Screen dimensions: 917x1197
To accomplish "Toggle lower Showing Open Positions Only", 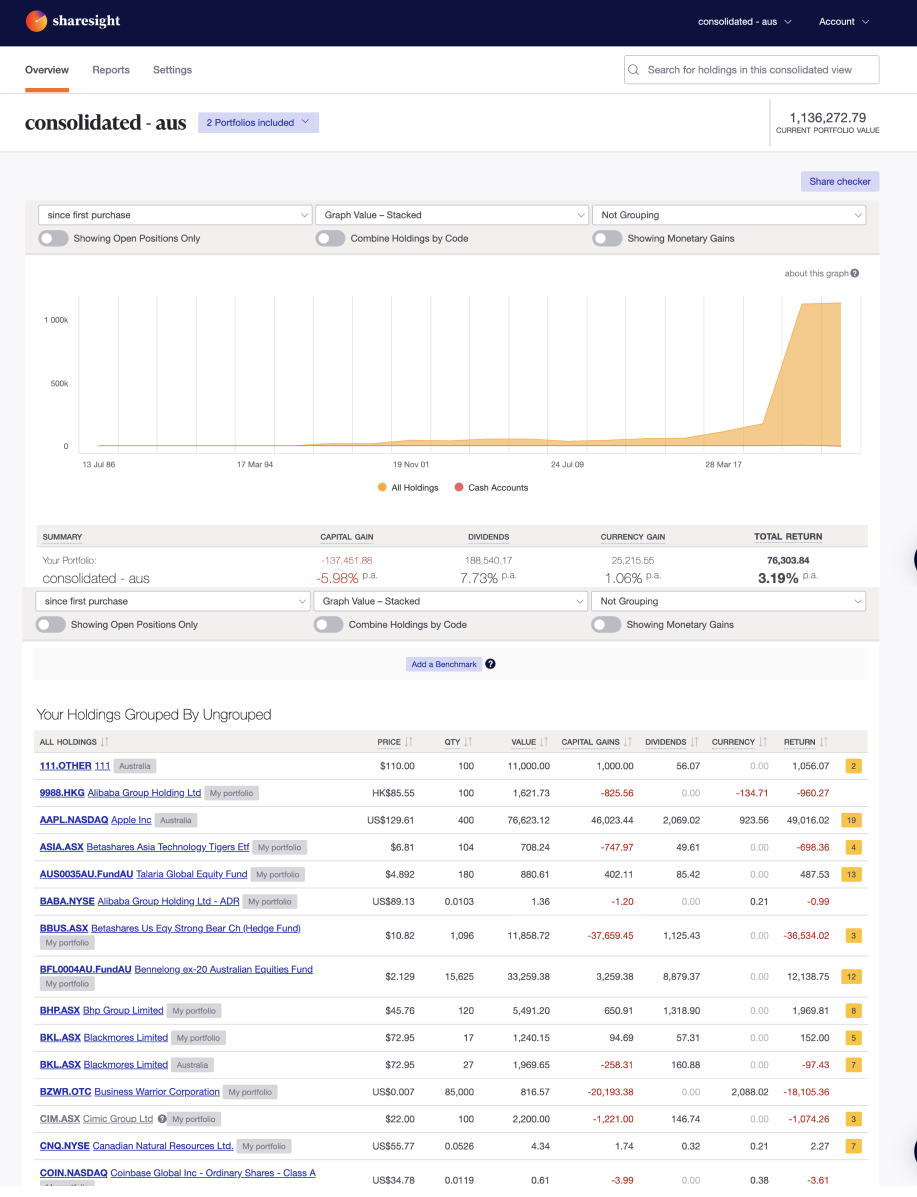I will point(50,624).
